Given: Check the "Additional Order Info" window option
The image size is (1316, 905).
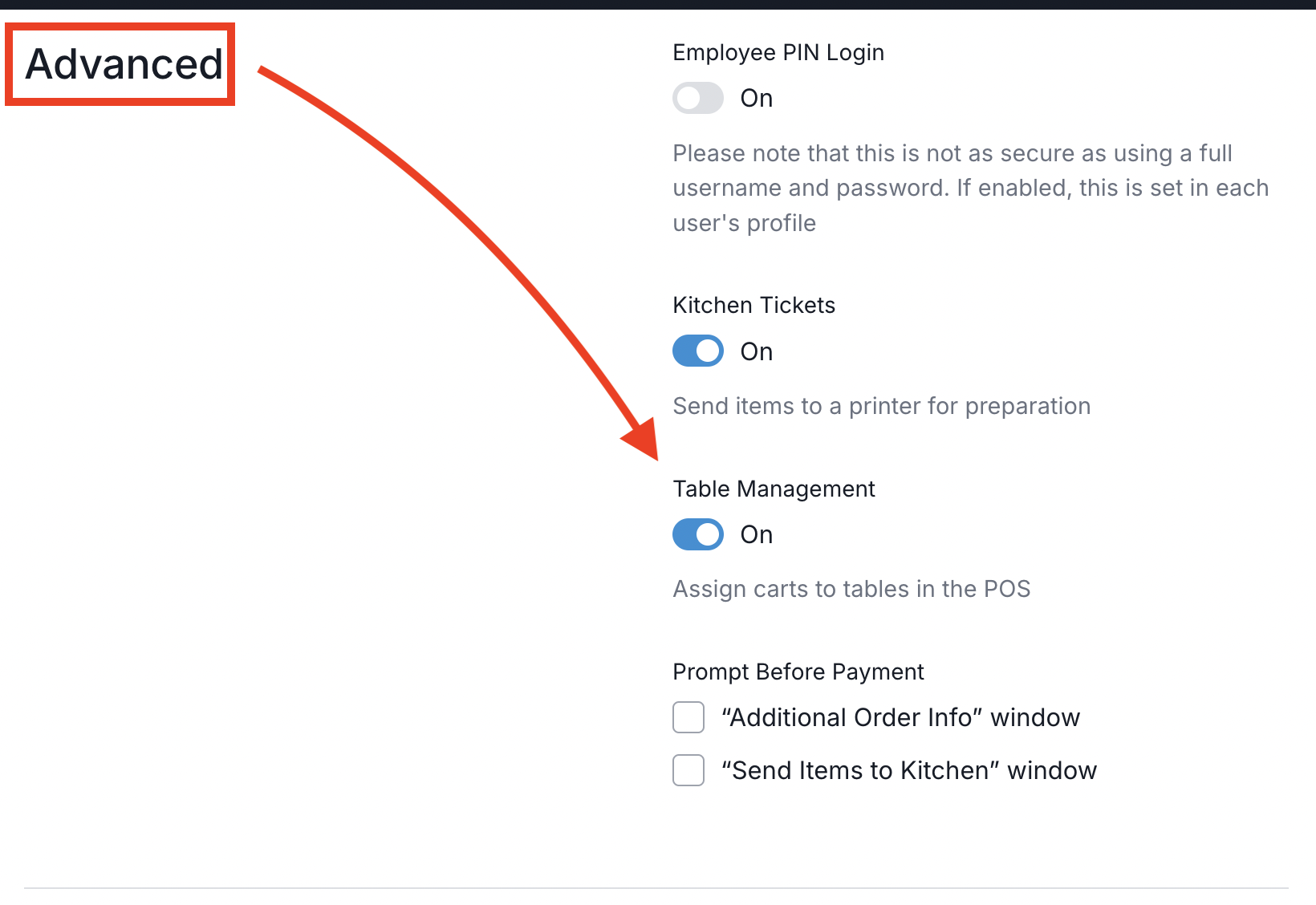Looking at the screenshot, I should coord(688,717).
